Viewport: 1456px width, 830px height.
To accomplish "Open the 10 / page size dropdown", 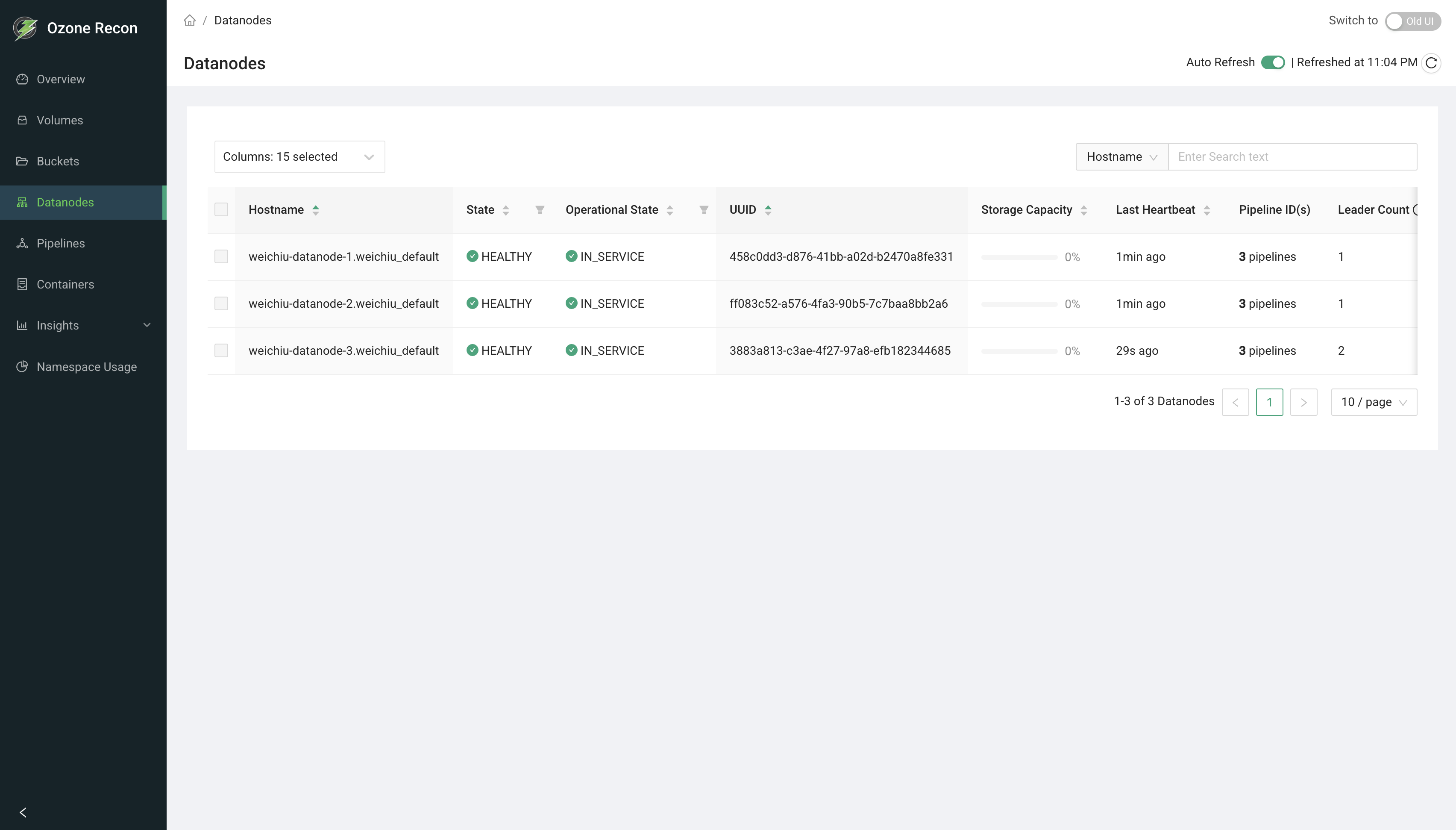I will 1374,402.
